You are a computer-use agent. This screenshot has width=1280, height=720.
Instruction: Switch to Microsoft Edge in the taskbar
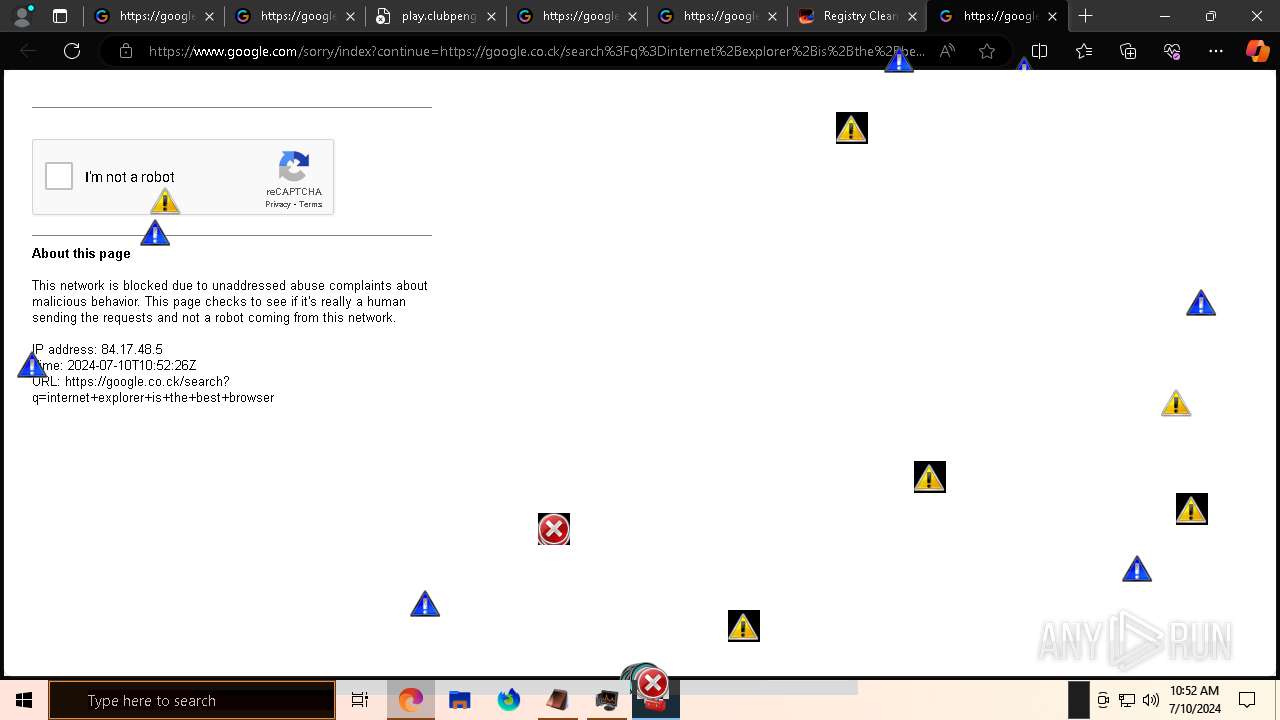tap(411, 700)
